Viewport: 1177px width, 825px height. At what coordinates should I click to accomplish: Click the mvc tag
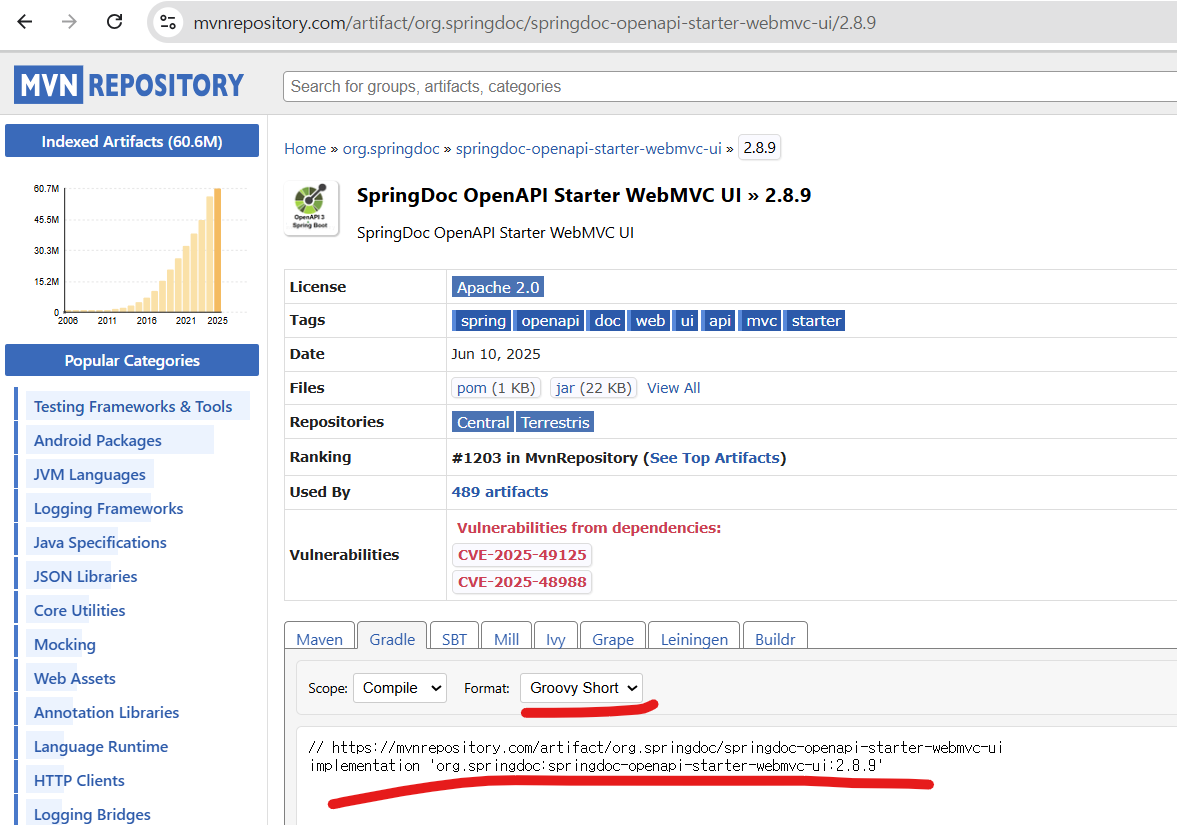click(760, 321)
